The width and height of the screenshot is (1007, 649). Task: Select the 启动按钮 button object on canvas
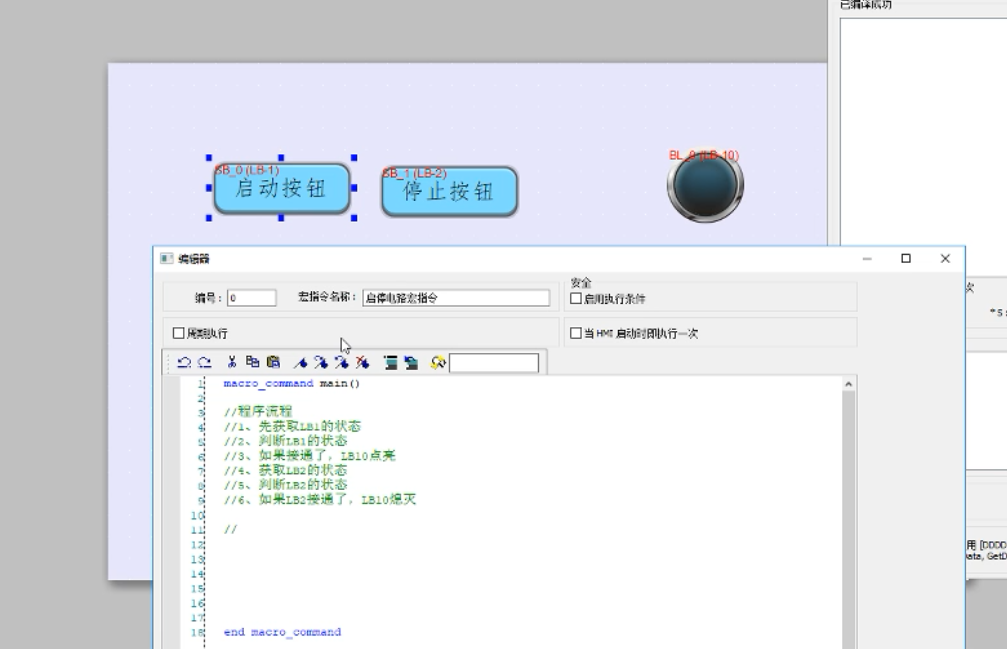point(281,190)
